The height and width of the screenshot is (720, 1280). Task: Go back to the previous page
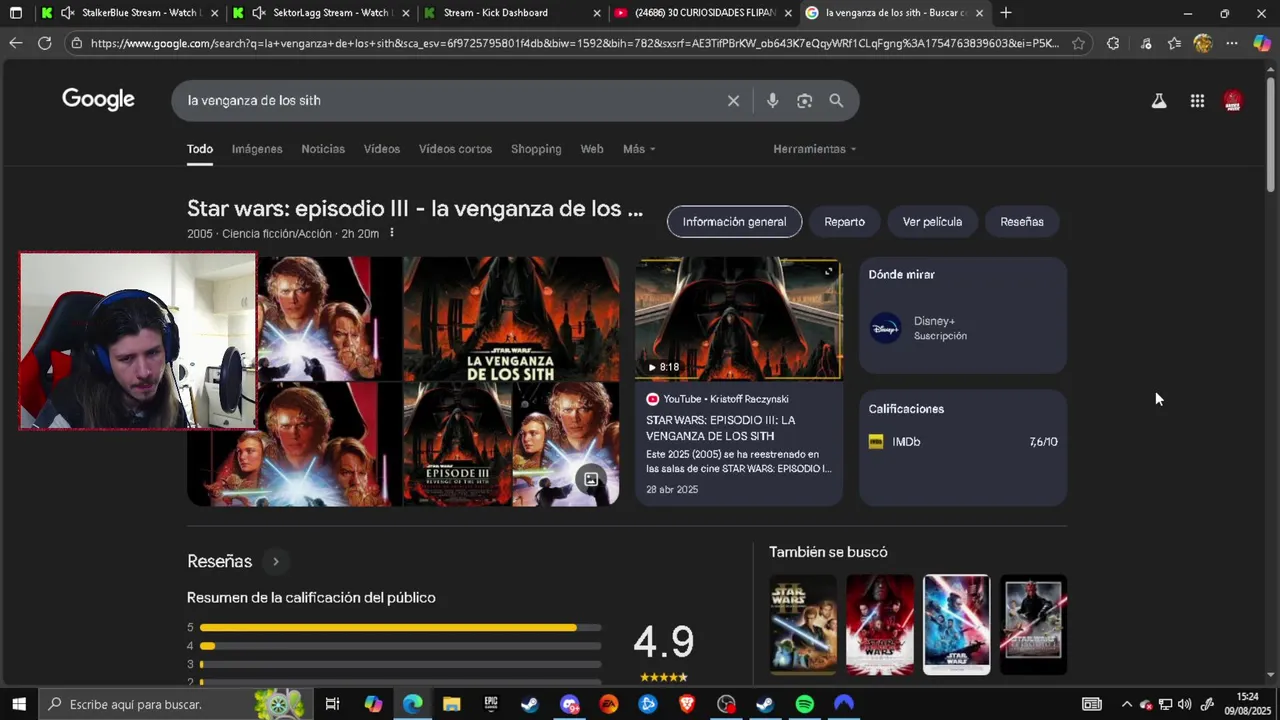pos(15,43)
